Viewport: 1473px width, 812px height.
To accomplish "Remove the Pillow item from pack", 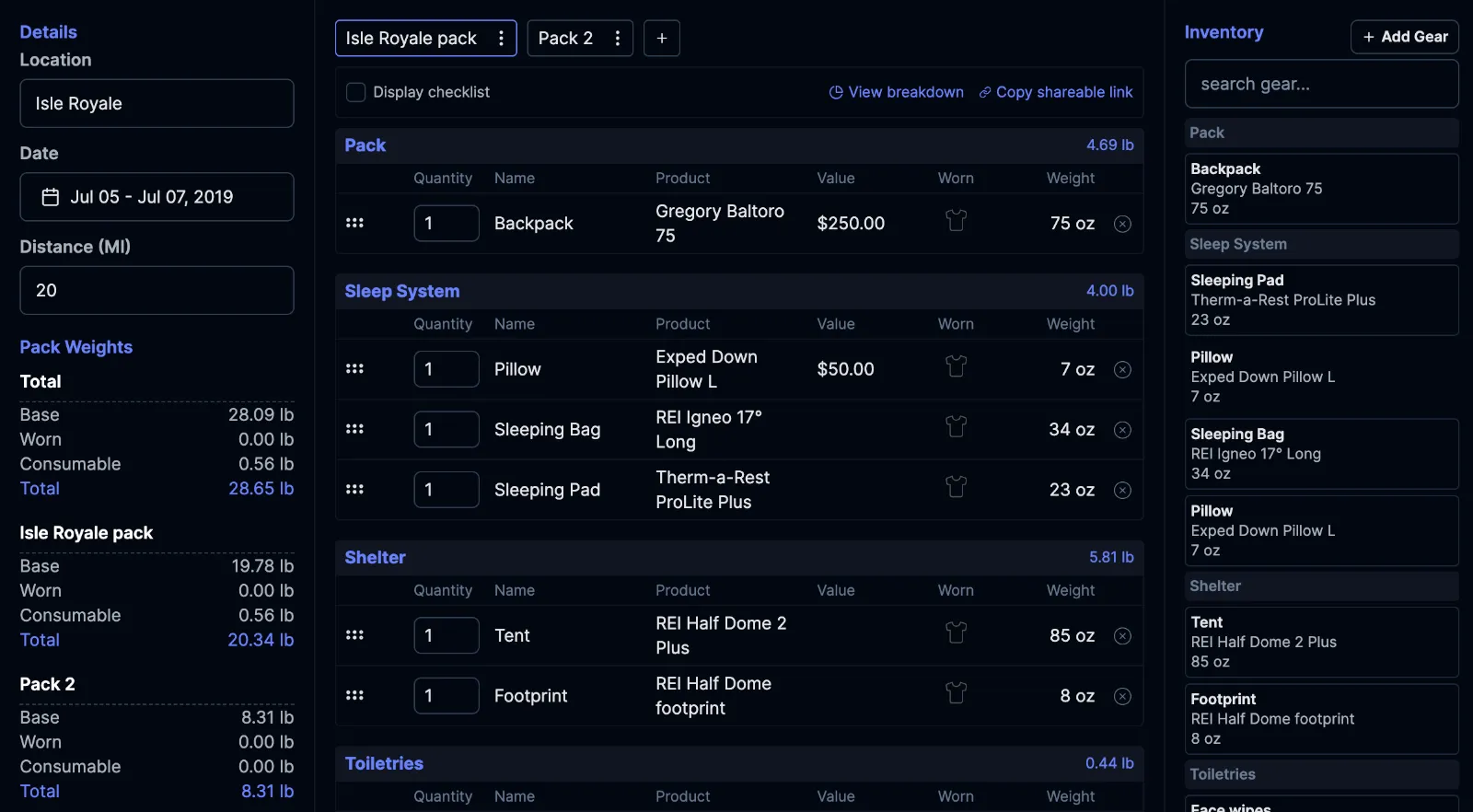I will [1122, 369].
